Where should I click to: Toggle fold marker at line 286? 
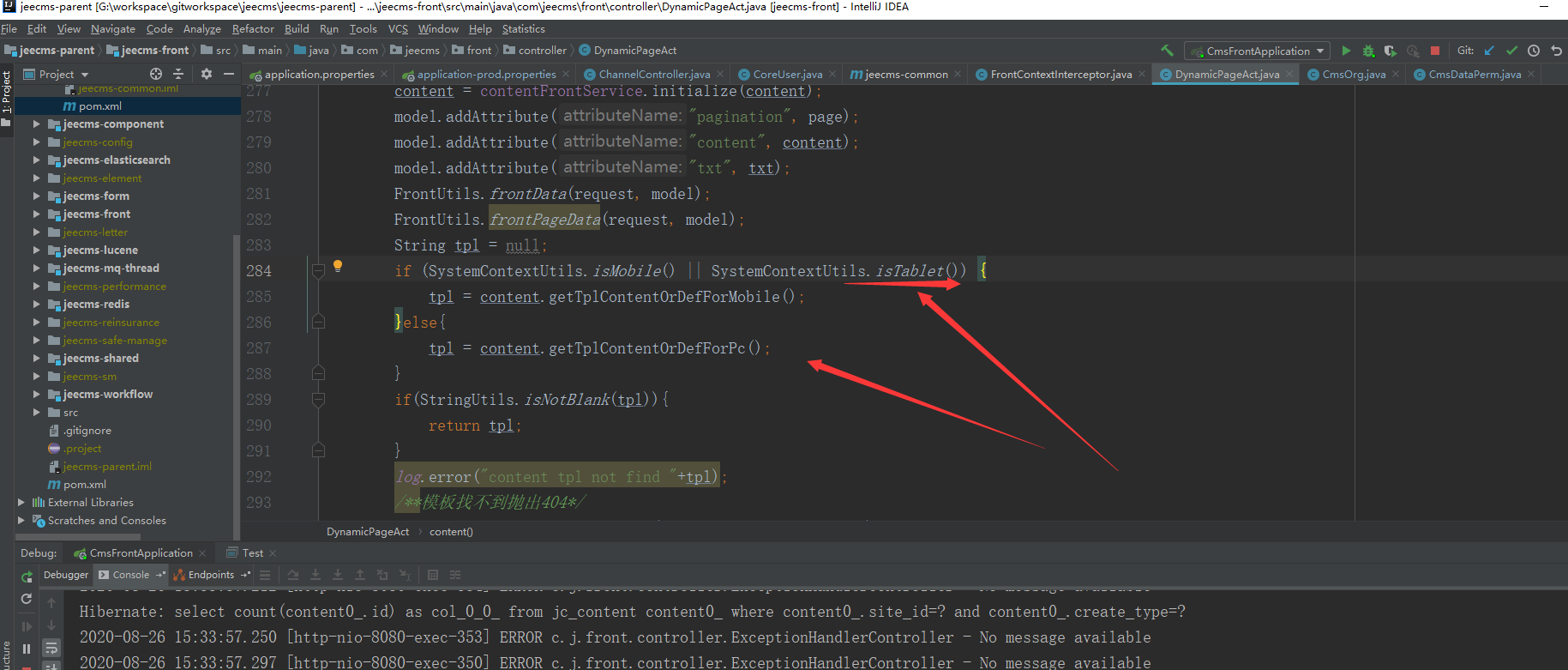[x=318, y=323]
